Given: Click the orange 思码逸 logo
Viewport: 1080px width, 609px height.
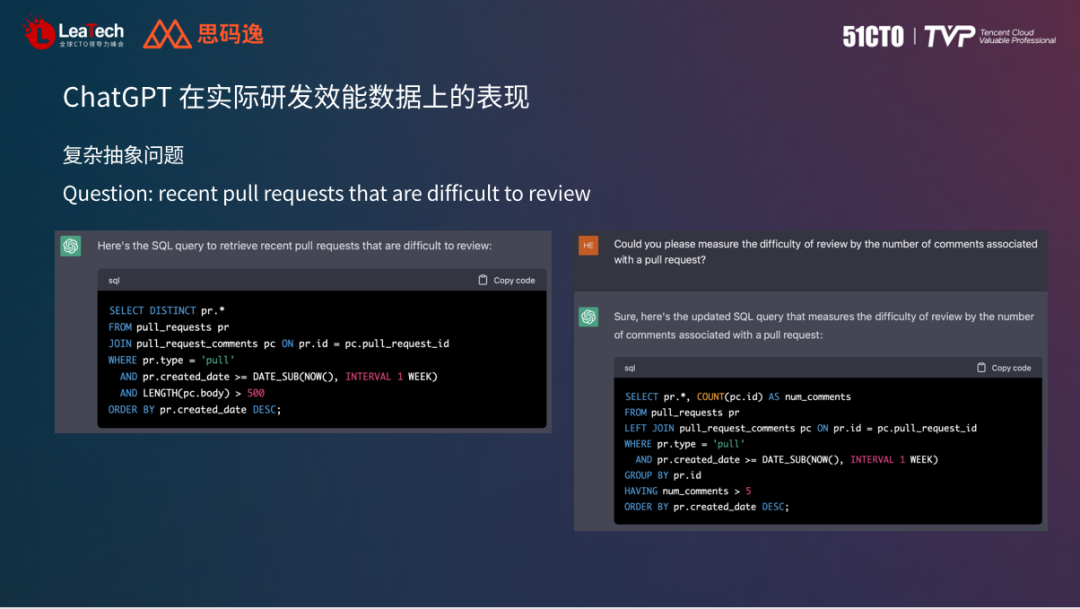Looking at the screenshot, I should coord(204,34).
